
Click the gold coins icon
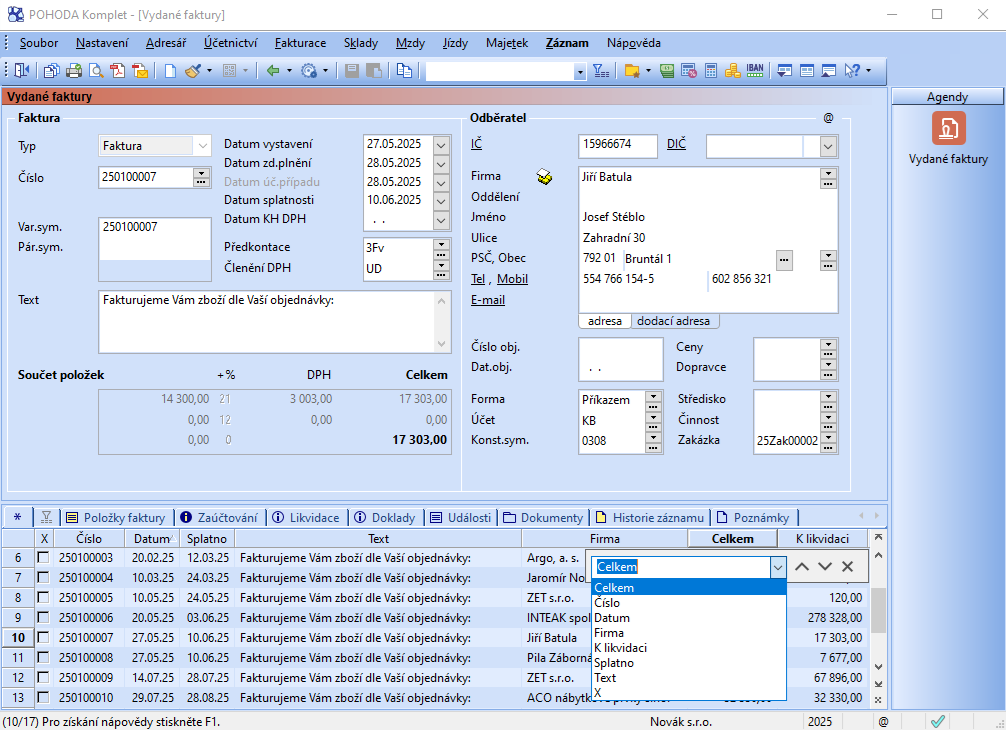coord(733,71)
